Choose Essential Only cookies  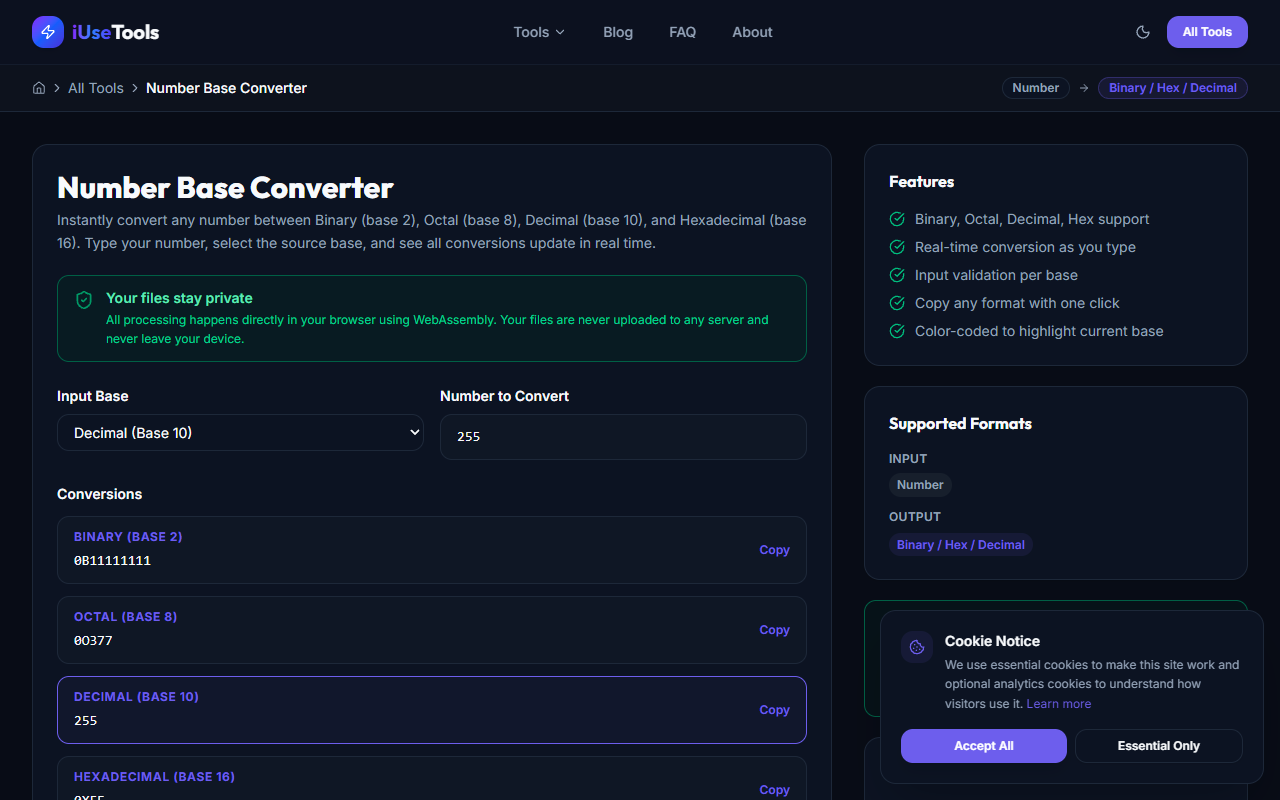tap(1158, 745)
